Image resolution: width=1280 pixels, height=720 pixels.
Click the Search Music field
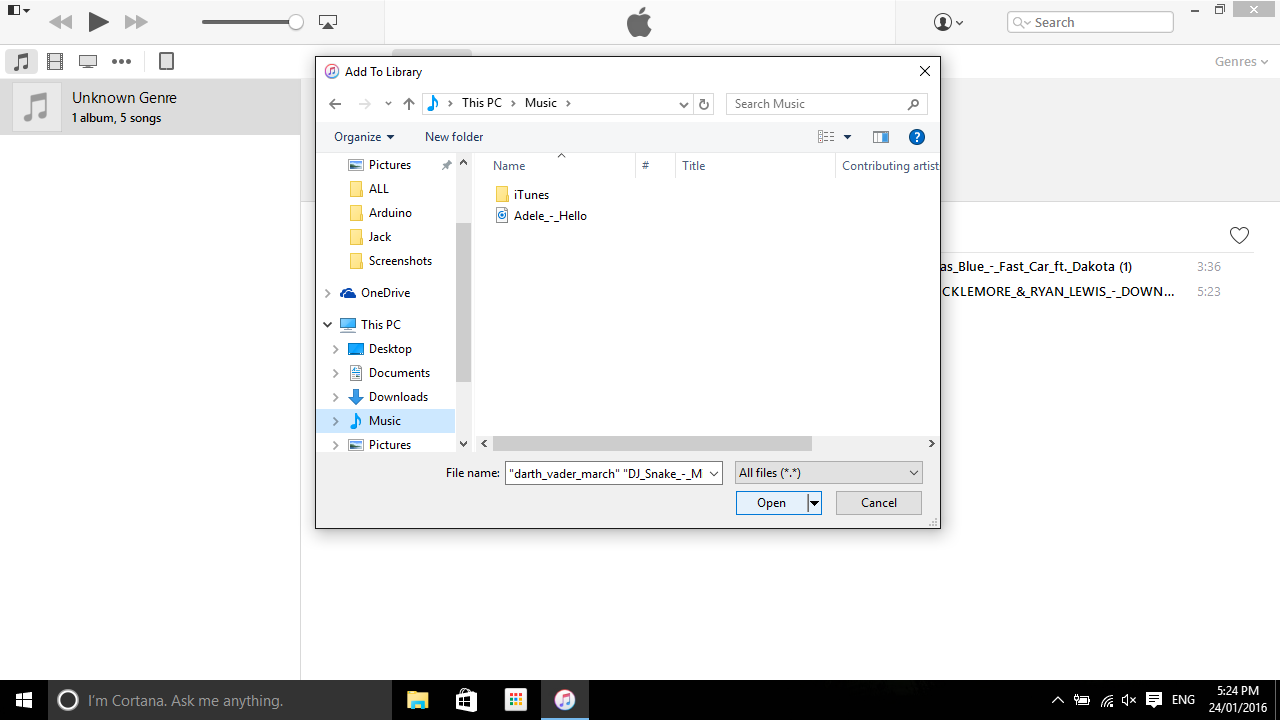click(827, 104)
